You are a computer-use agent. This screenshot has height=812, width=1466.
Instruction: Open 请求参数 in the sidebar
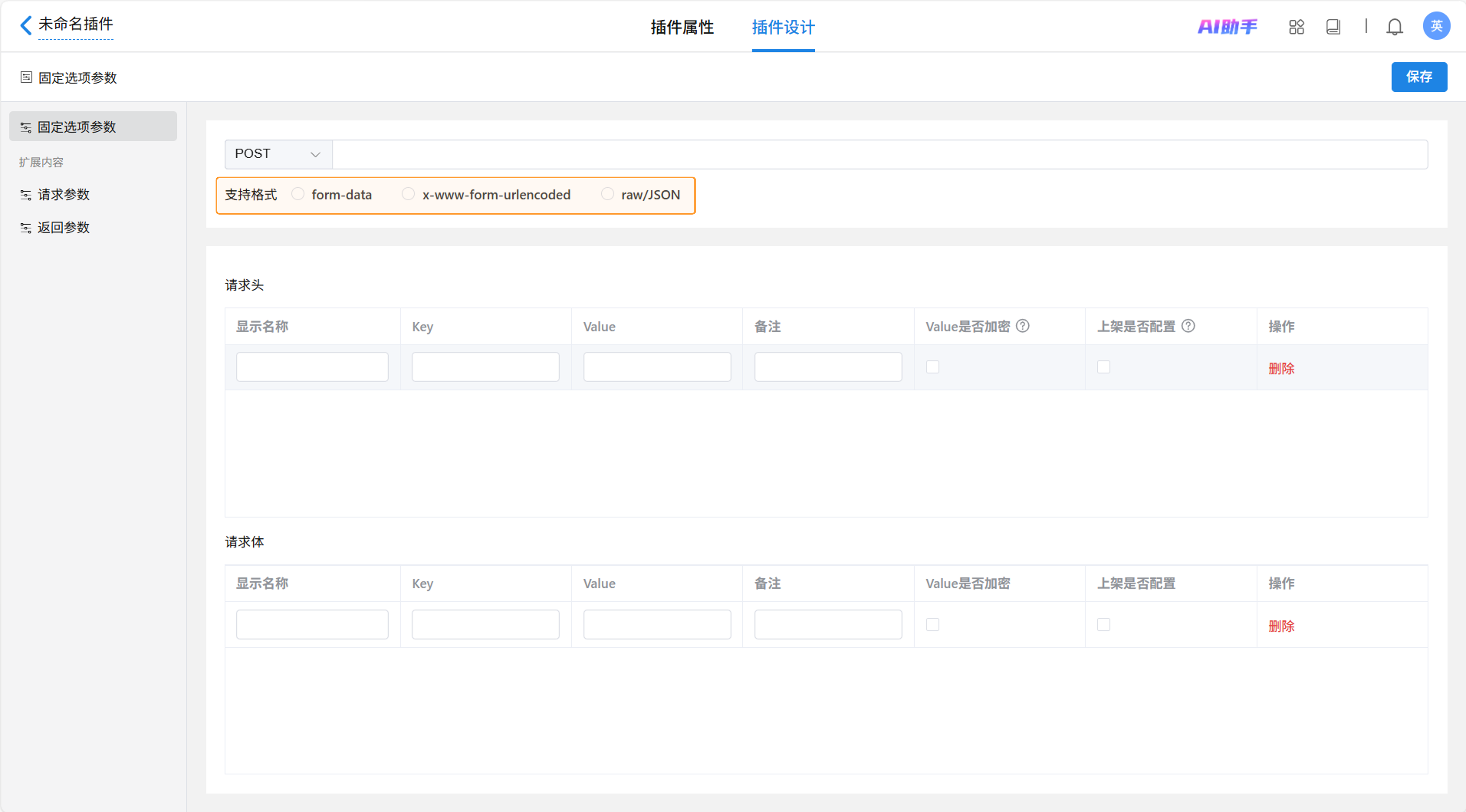coord(63,195)
